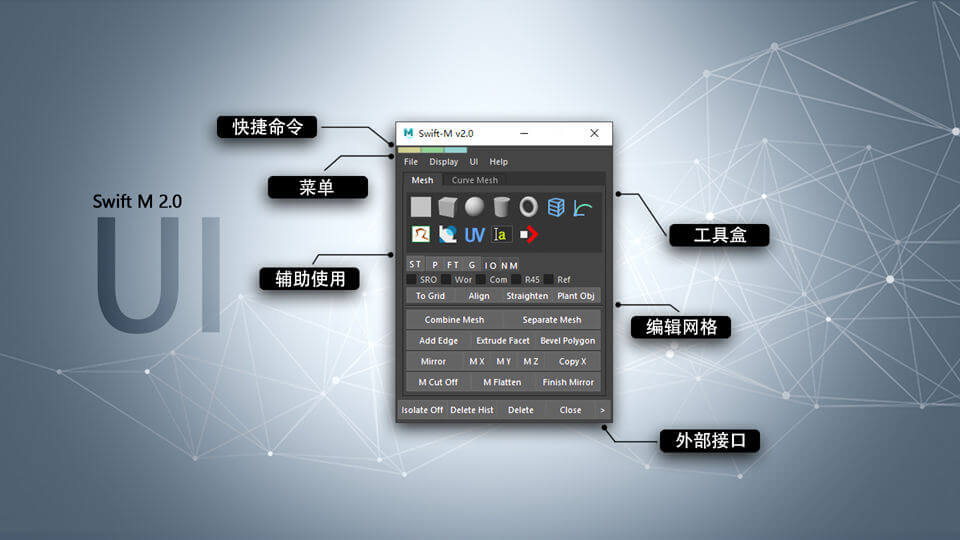Click the yellow quick command swatch
Viewport: 960px width, 540px height.
[x=409, y=150]
